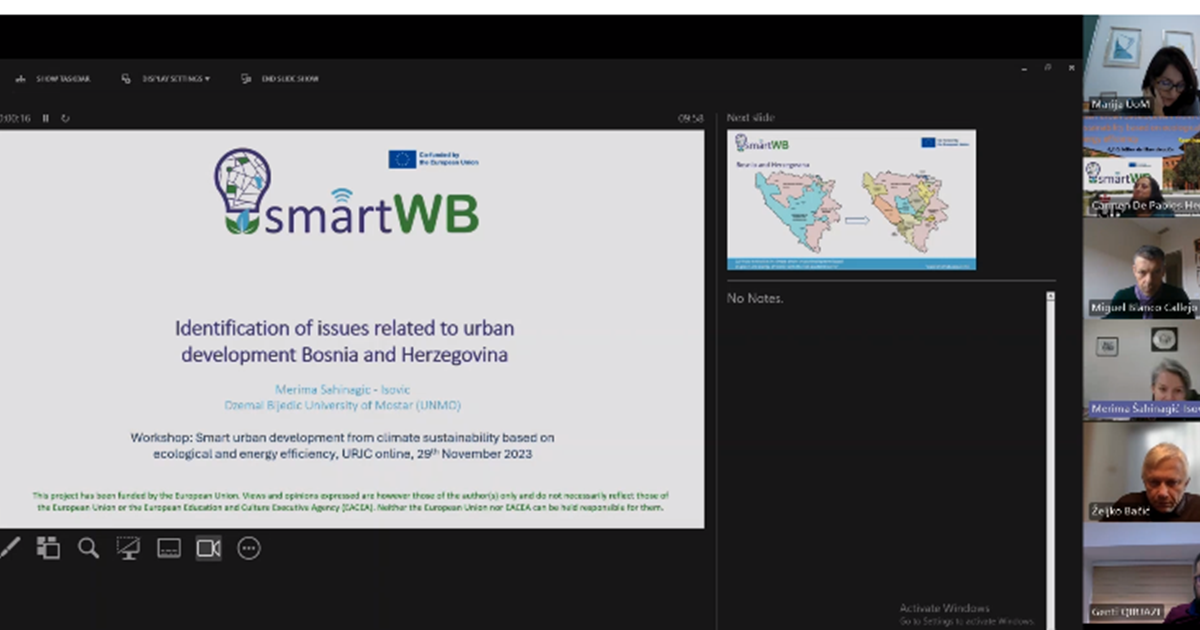Viewport: 1200px width, 630px height.
Task: Black out the slide show screen
Action: [x=128, y=548]
